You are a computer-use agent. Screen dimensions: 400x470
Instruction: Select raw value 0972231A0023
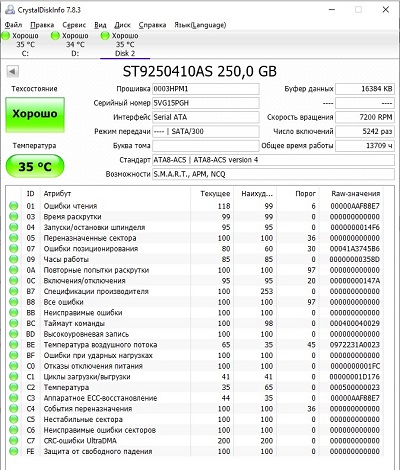click(355, 345)
